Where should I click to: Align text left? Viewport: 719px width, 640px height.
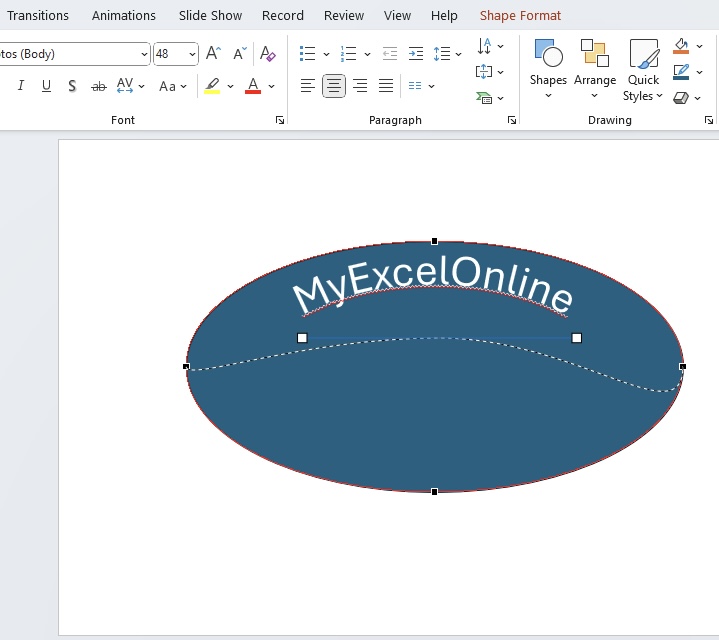pyautogui.click(x=308, y=86)
